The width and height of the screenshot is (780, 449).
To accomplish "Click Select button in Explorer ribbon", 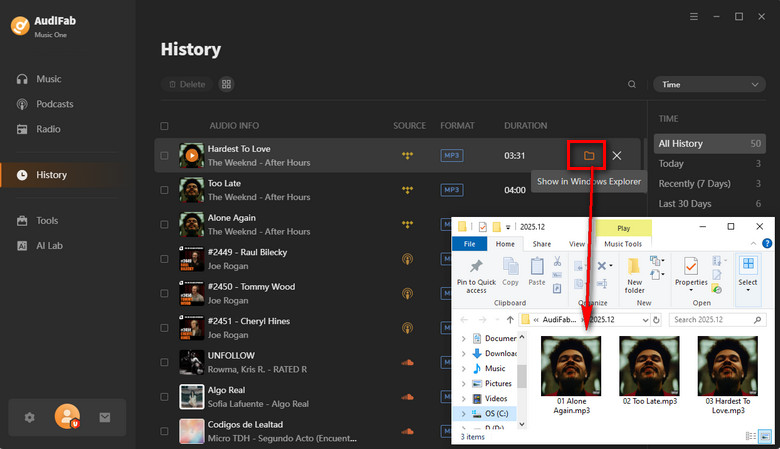I will pos(748,273).
